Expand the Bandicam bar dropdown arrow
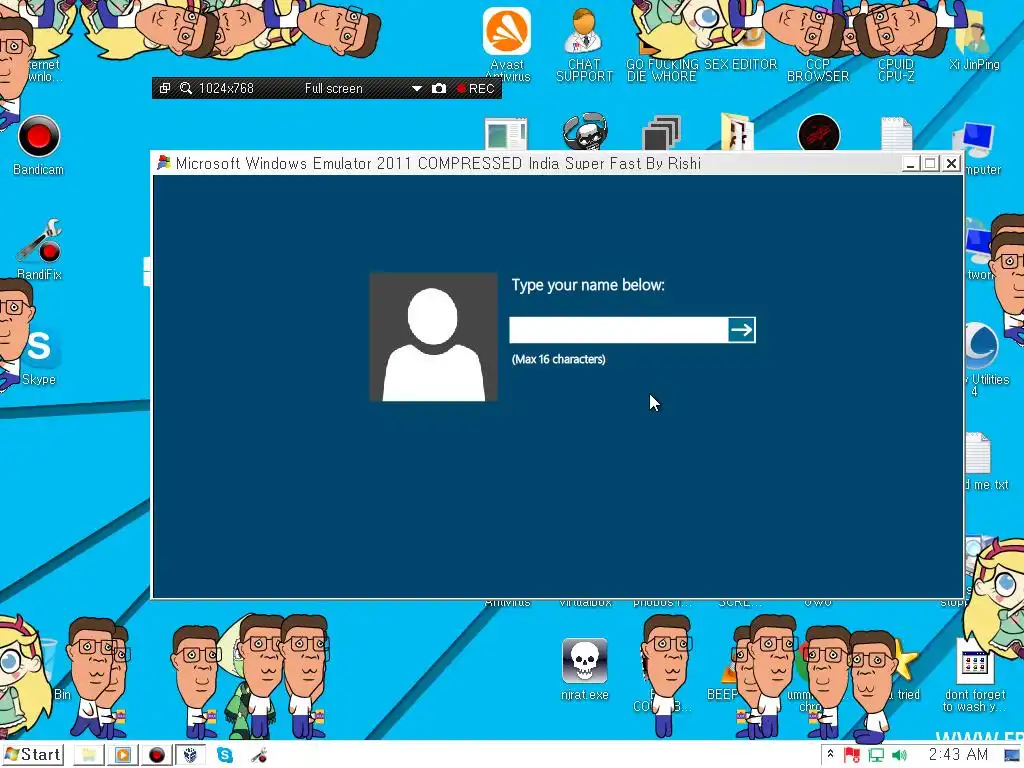 417,88
